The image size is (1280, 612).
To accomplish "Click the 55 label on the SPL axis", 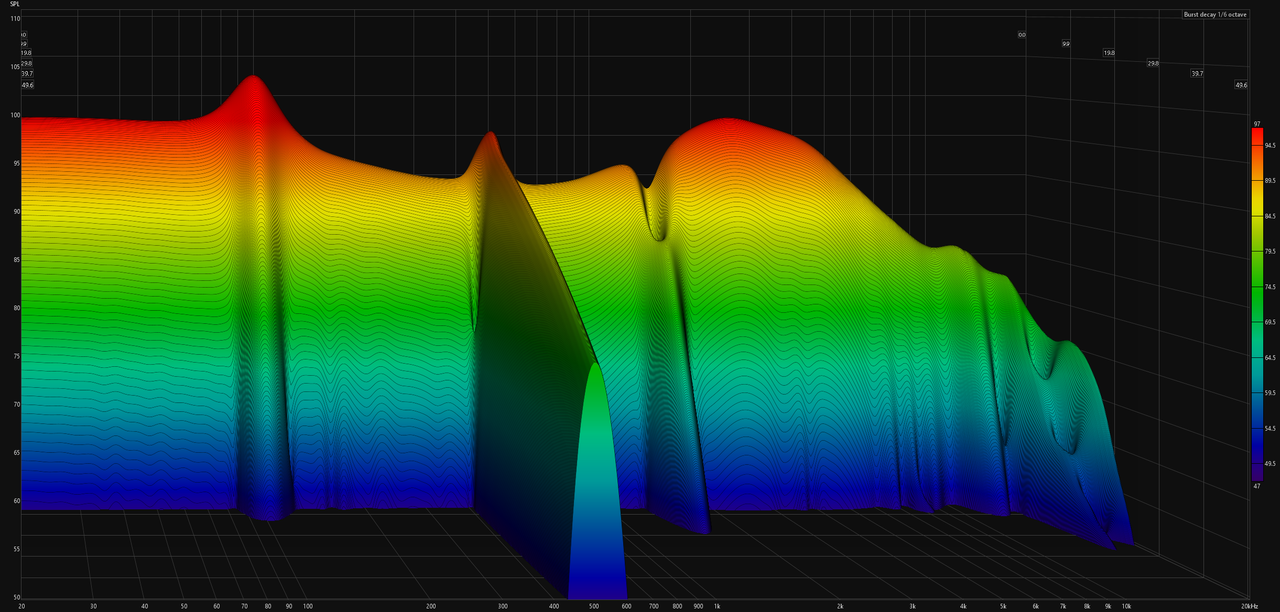I will click(x=16, y=550).
